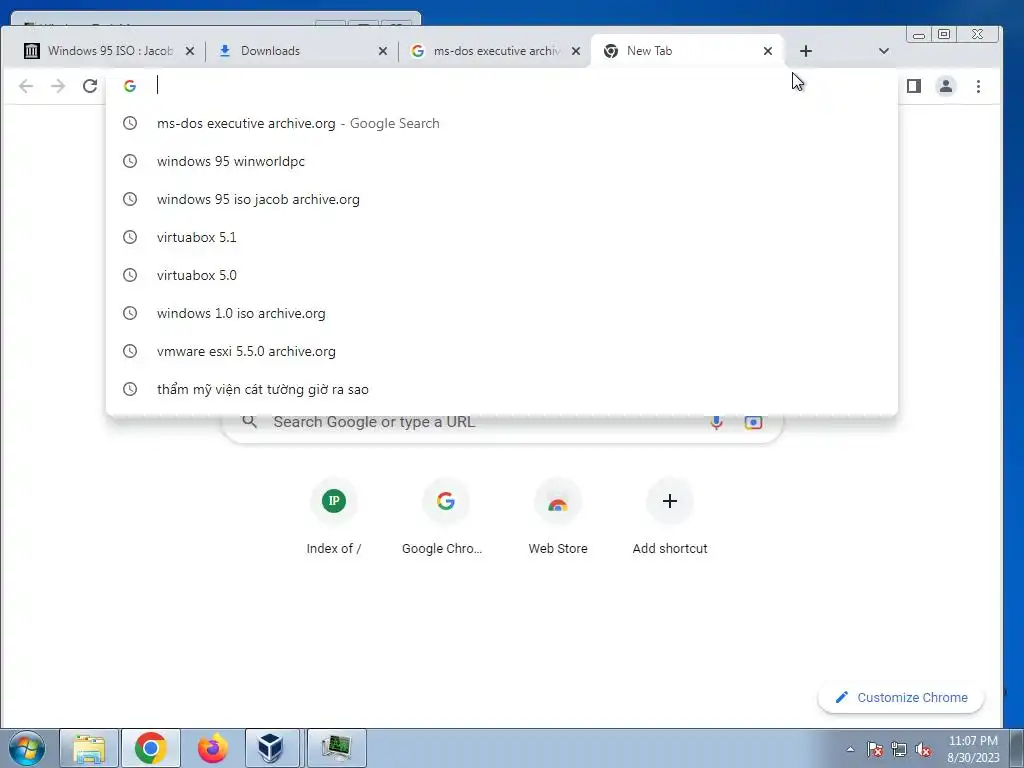The image size is (1024, 768).
Task: Open the system monitor taskbar icon
Action: [337, 748]
